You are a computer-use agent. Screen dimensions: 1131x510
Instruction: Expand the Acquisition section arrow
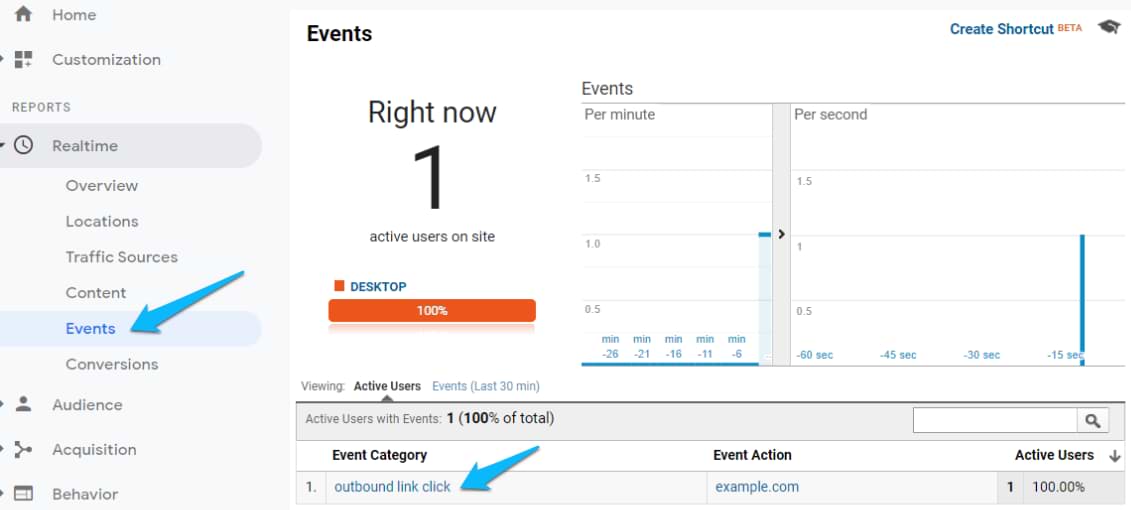[x=3, y=449]
